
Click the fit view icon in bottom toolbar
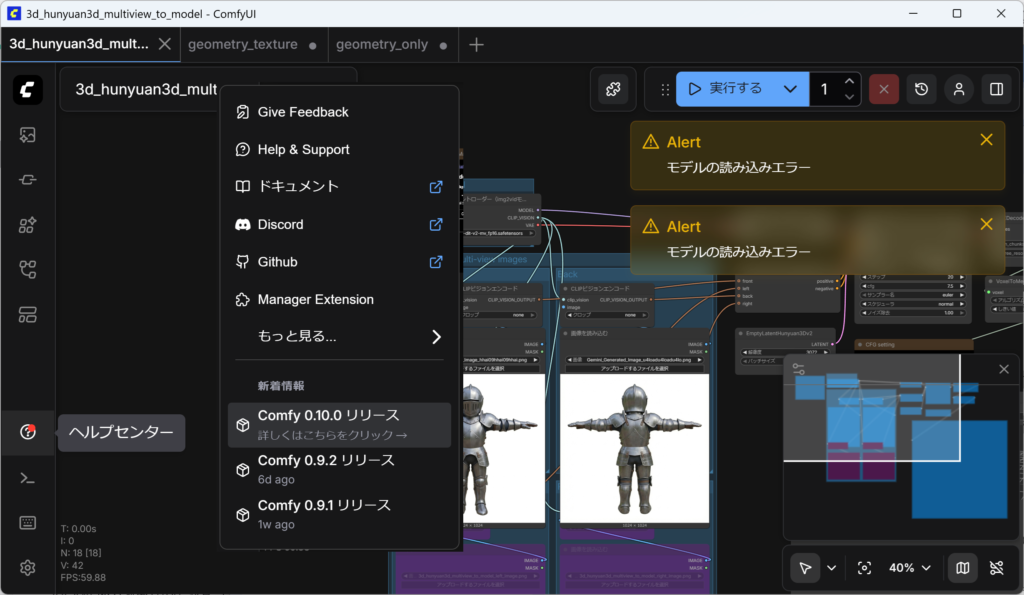tap(865, 568)
